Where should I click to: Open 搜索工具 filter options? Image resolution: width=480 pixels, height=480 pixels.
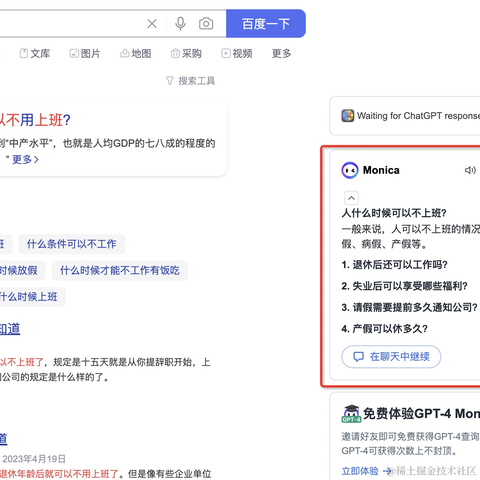tap(190, 81)
